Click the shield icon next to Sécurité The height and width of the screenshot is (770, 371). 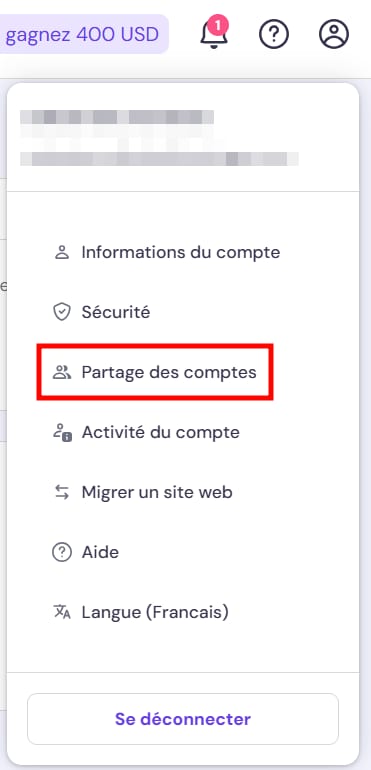[x=62, y=312]
